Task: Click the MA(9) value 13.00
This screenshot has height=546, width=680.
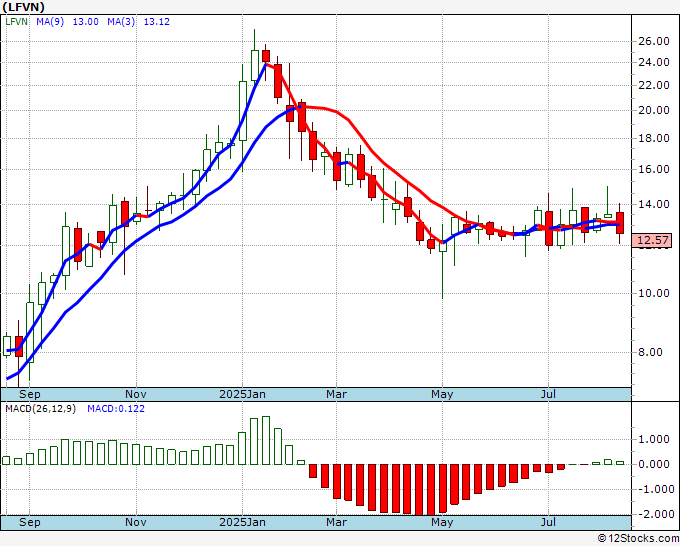Action: click(x=85, y=22)
